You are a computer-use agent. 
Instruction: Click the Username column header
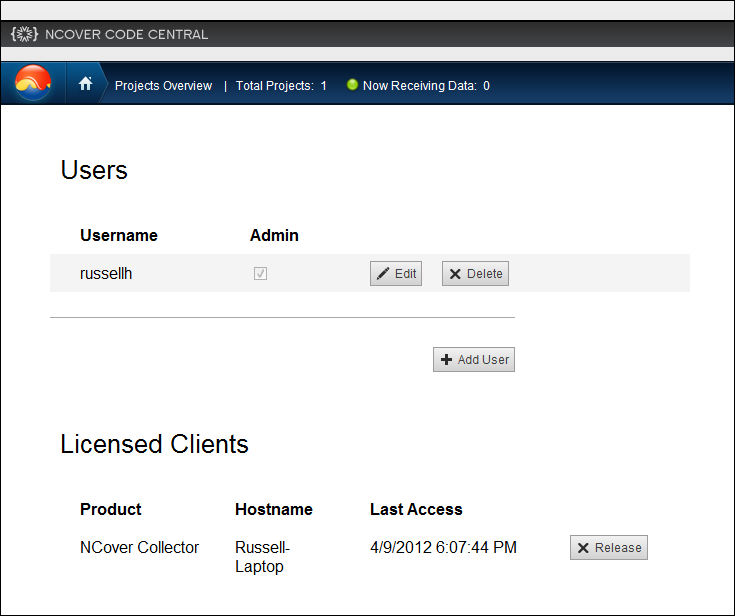pos(119,236)
